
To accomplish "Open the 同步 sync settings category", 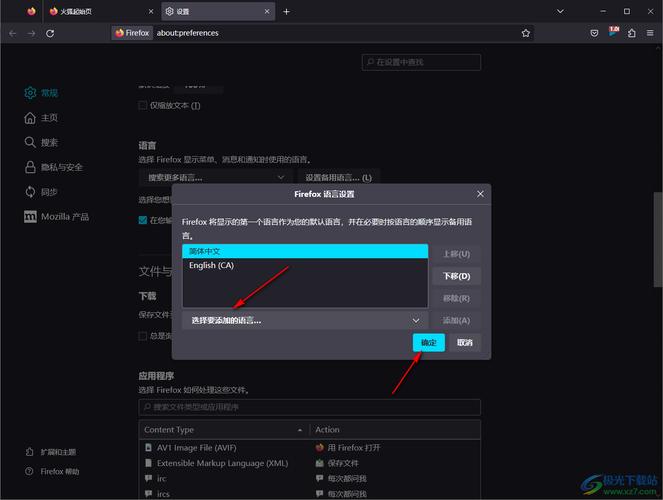I will [41, 192].
